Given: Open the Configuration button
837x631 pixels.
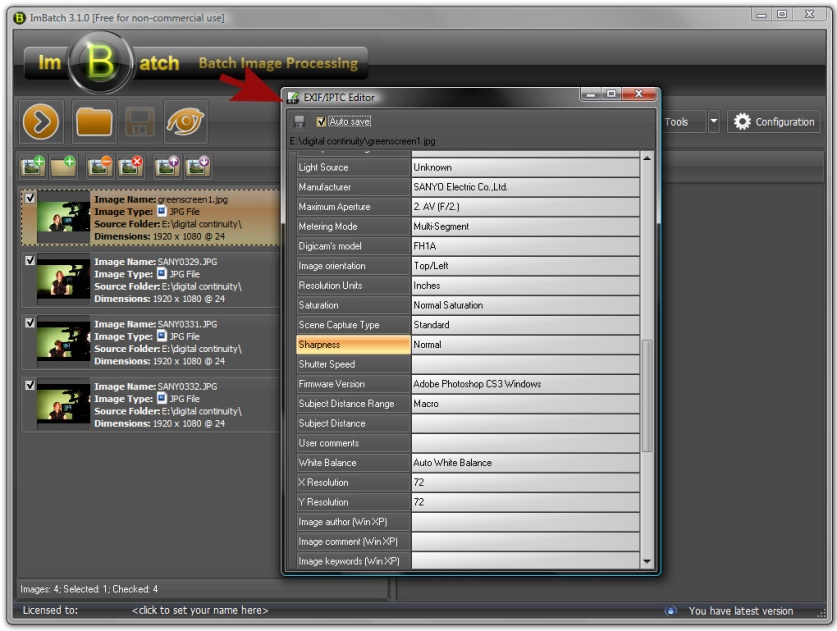Looking at the screenshot, I should [x=774, y=122].
